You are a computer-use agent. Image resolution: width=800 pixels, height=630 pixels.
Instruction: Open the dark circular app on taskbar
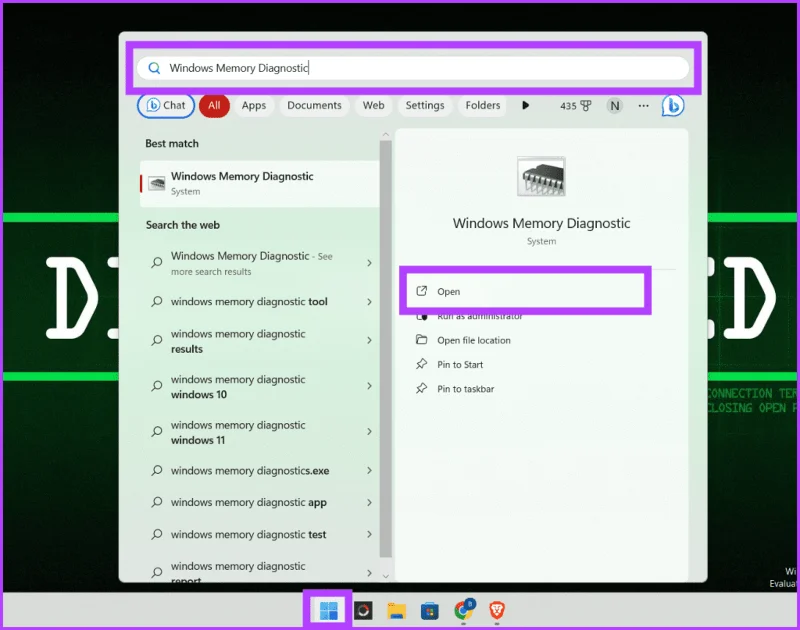363,610
